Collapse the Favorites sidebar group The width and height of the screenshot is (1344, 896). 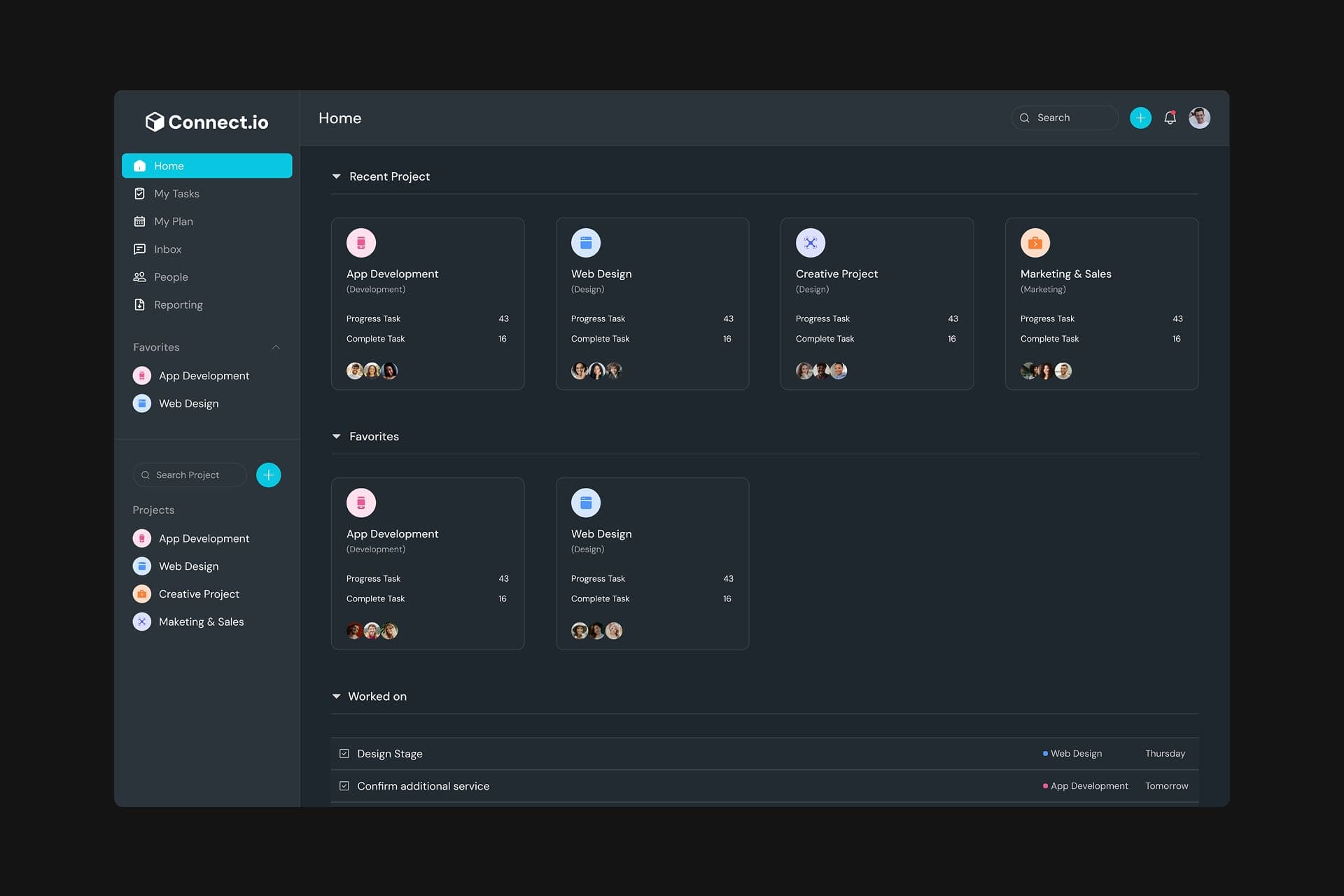click(276, 346)
